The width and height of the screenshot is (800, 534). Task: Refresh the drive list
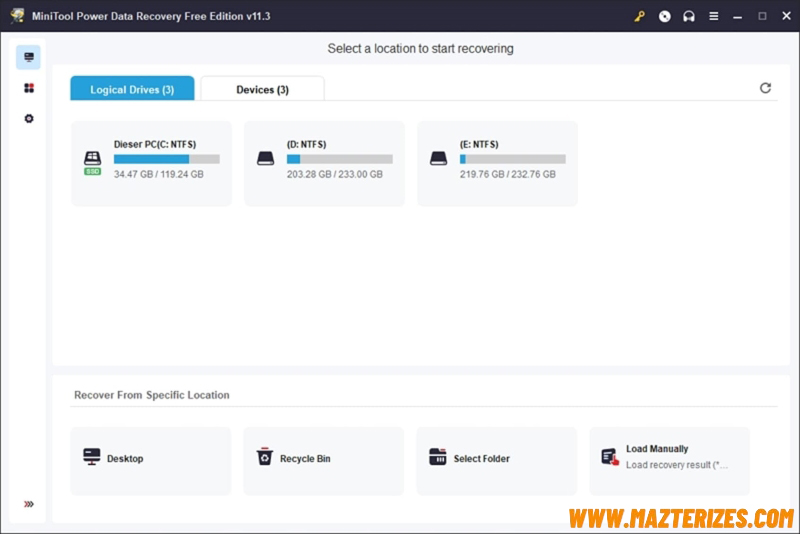[765, 88]
